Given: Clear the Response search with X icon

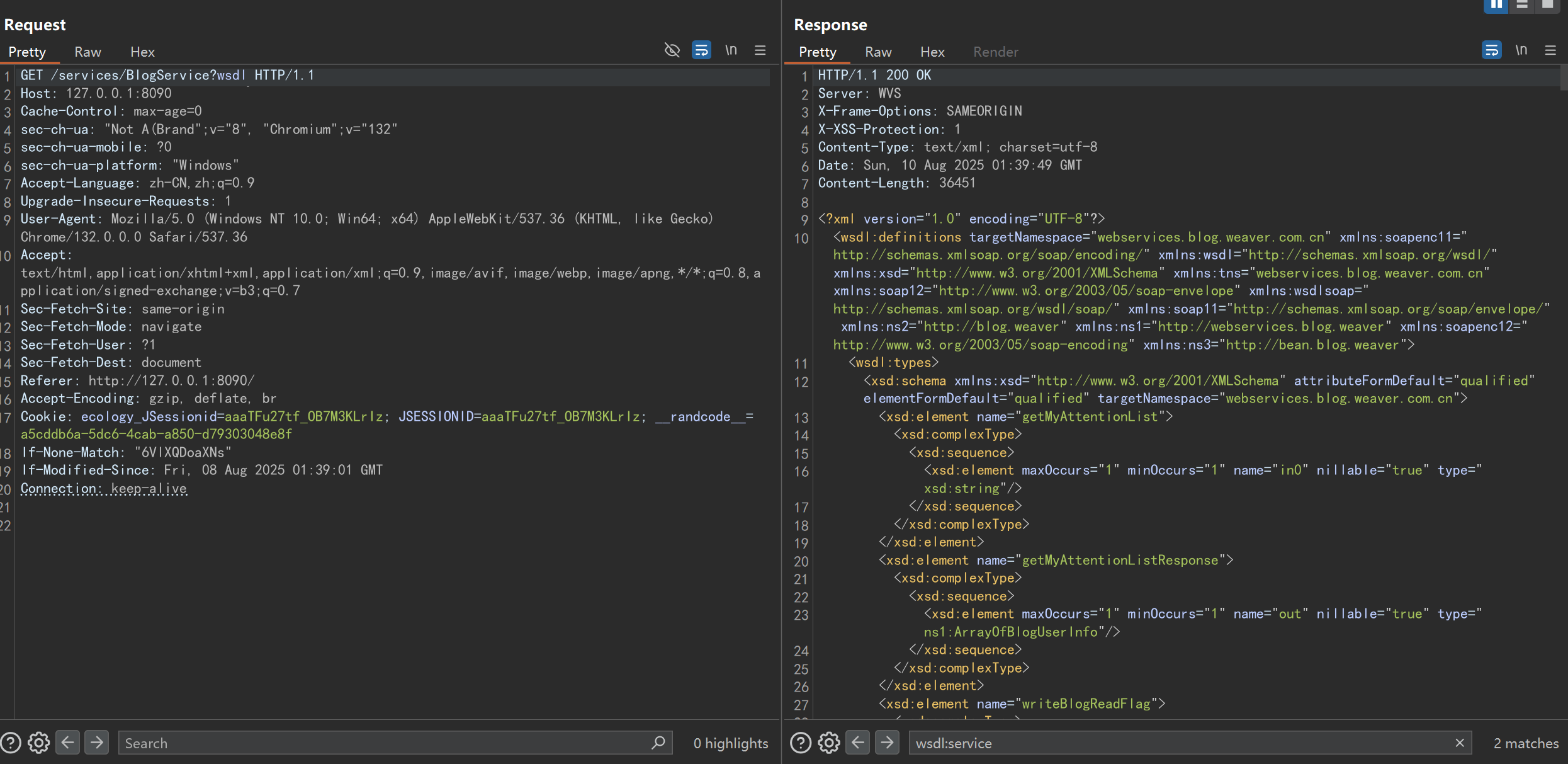Looking at the screenshot, I should pos(1460,743).
